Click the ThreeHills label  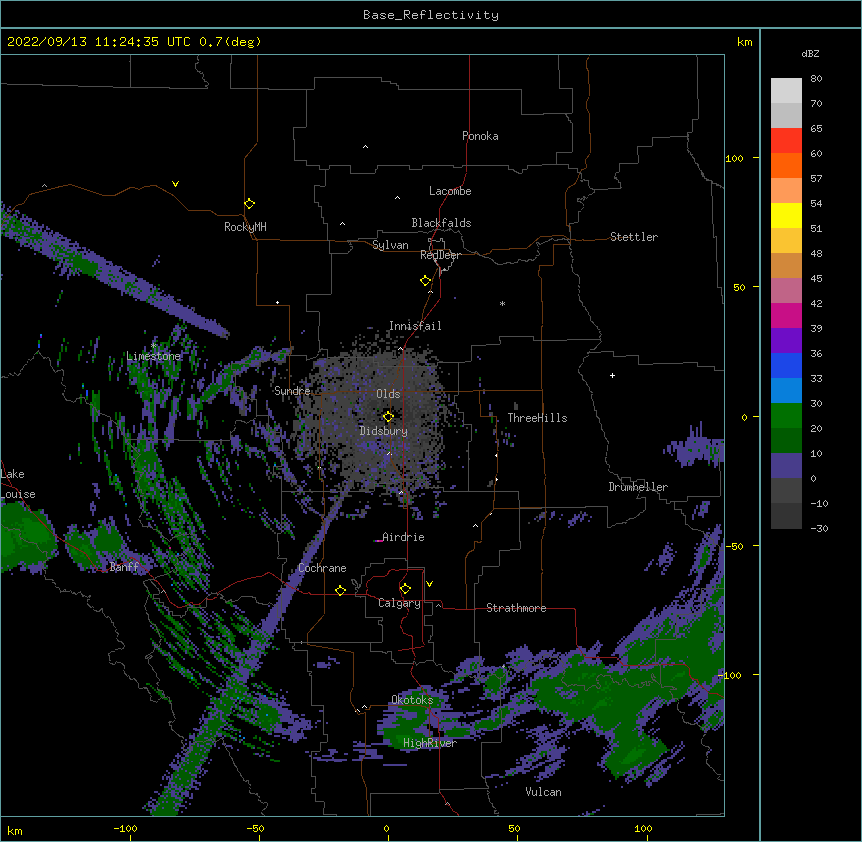point(537,418)
